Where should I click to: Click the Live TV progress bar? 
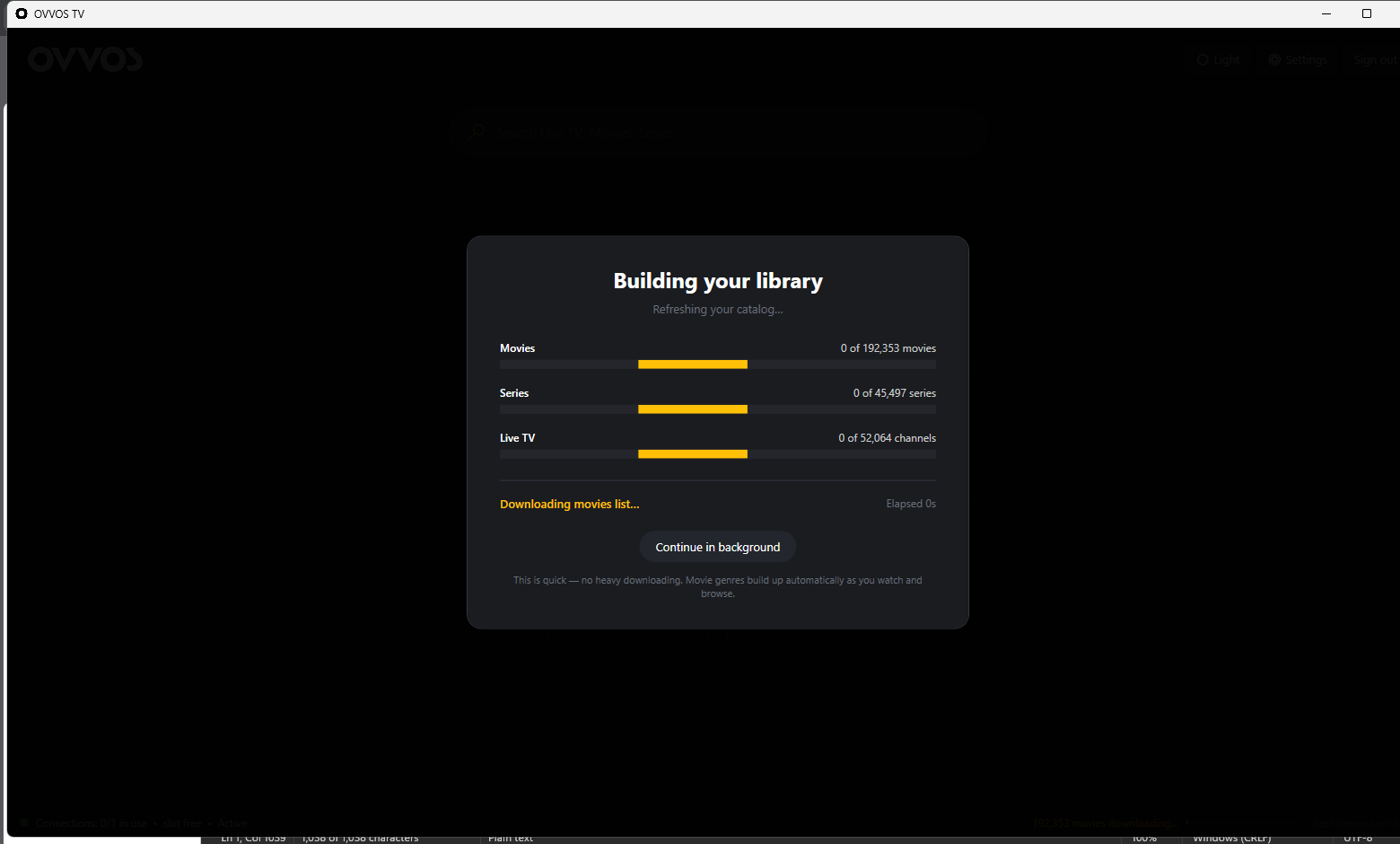pos(718,454)
